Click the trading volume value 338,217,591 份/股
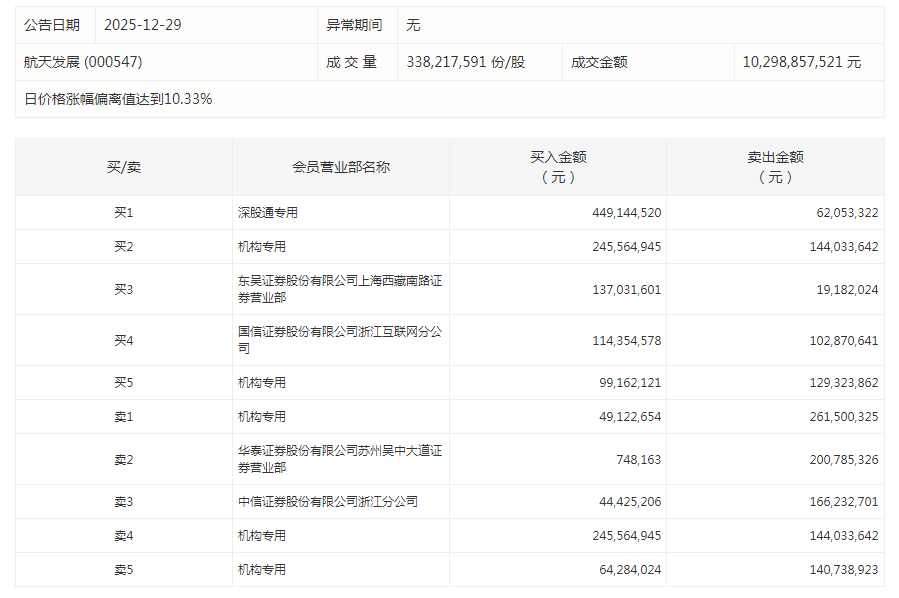Viewport: 899px width, 598px height. pyautogui.click(x=465, y=62)
